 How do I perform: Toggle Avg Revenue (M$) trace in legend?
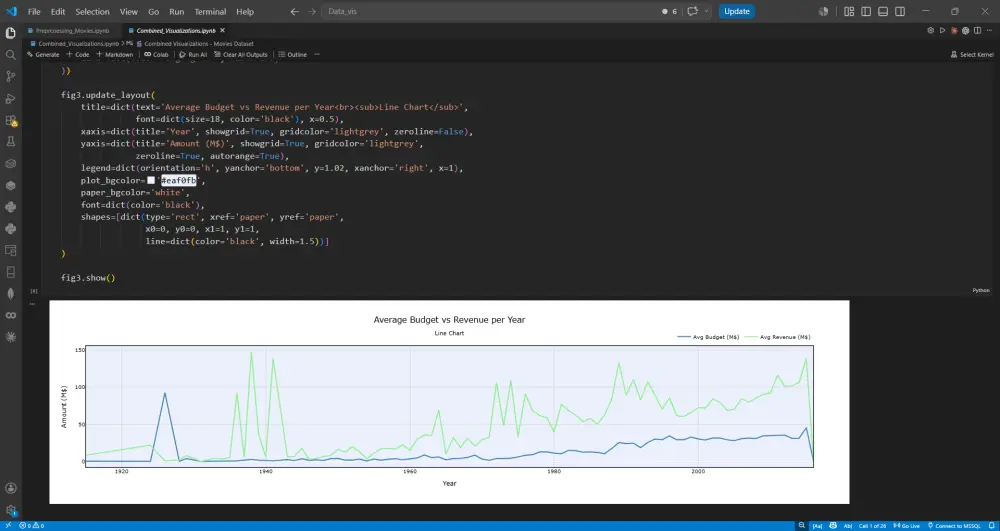click(777, 337)
